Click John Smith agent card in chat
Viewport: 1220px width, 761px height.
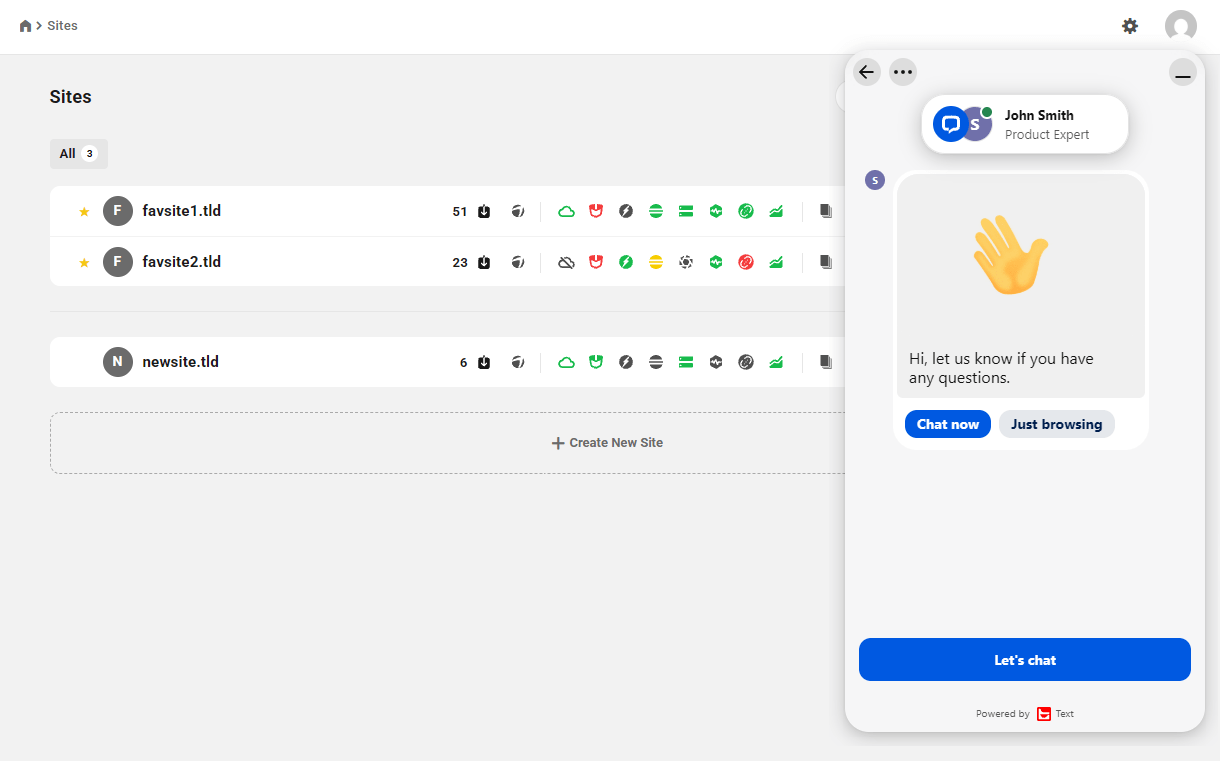click(1025, 124)
